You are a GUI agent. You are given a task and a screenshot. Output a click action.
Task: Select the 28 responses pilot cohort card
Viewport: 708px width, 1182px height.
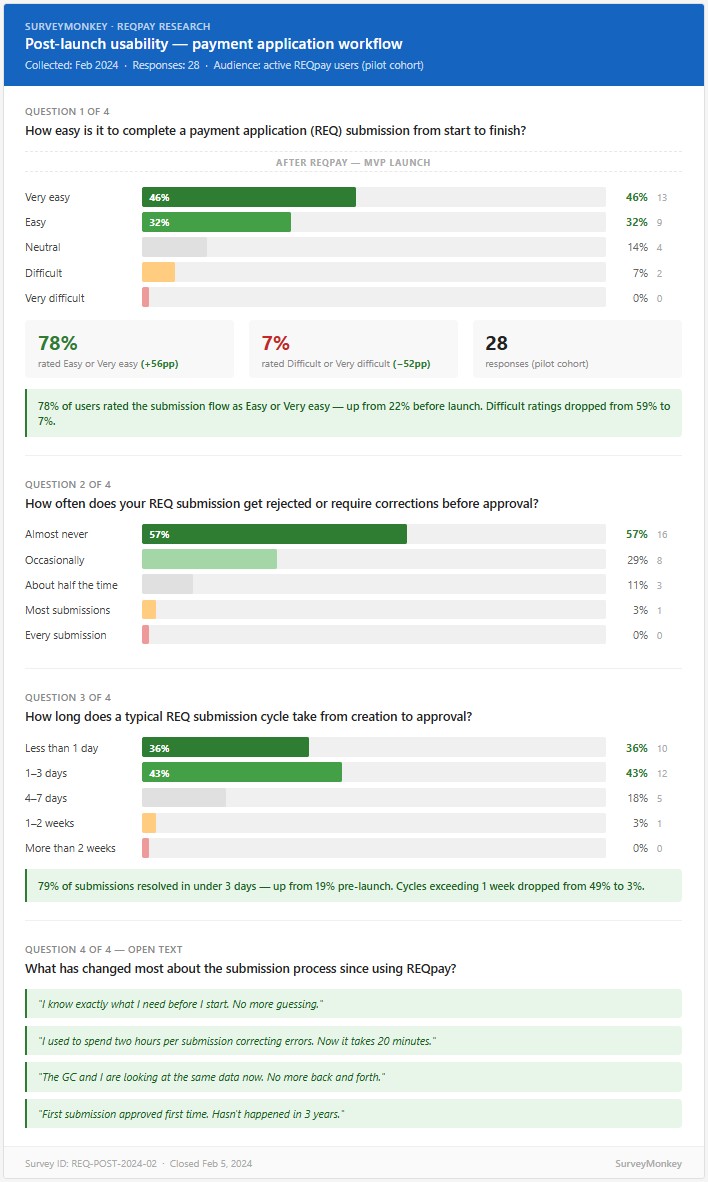point(577,349)
